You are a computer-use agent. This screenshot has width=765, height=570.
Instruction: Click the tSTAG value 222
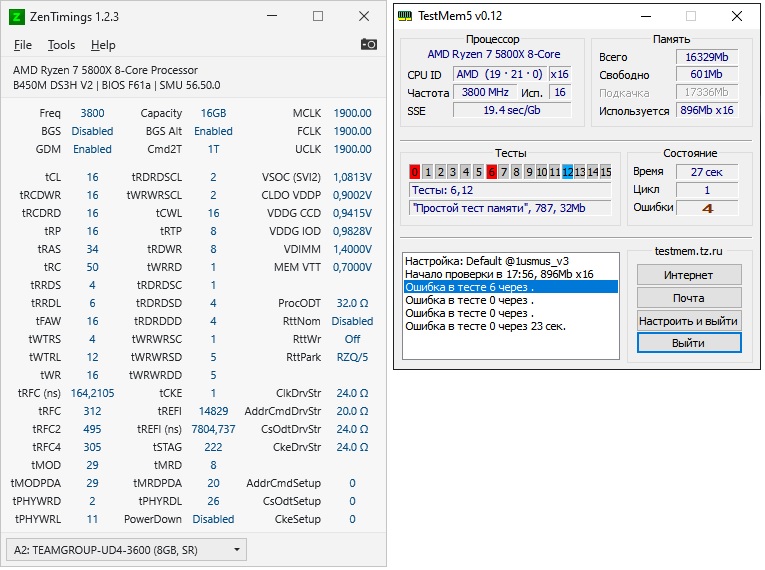pos(213,447)
